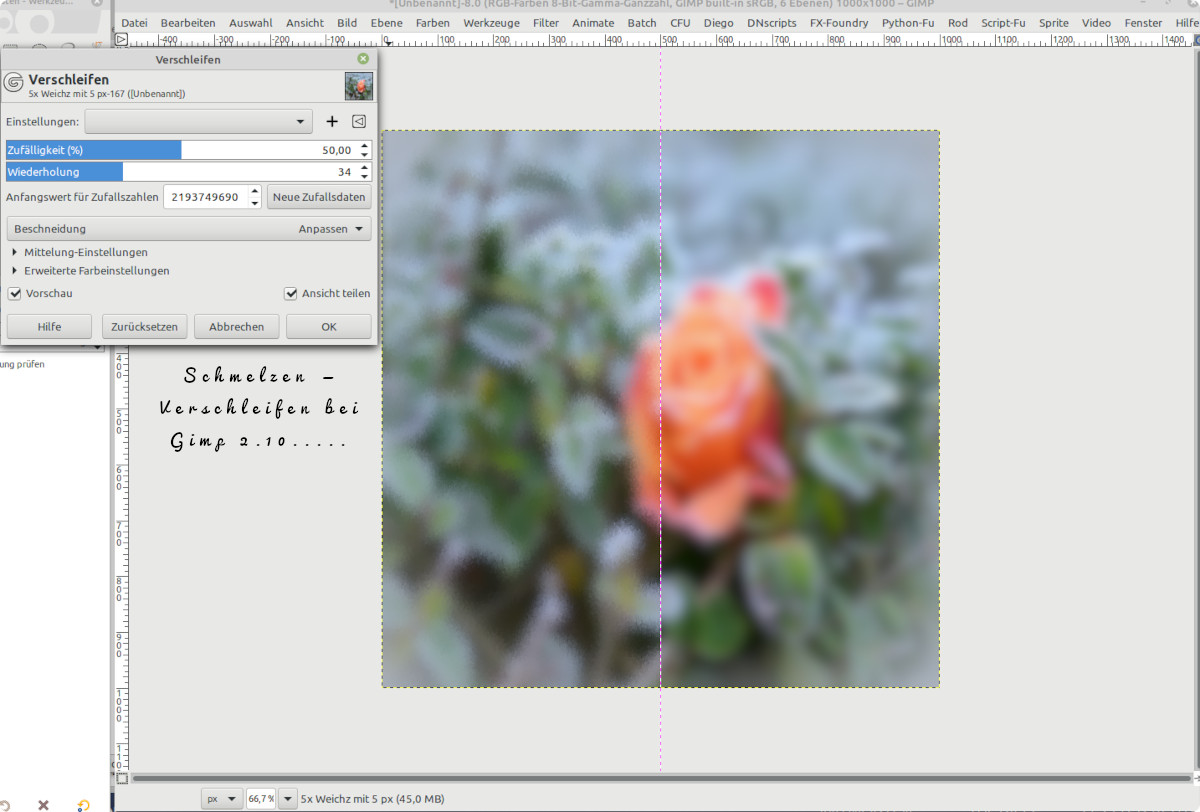Increase the Wiederholung value with up arrow
1200x812 pixels.
pos(364,167)
